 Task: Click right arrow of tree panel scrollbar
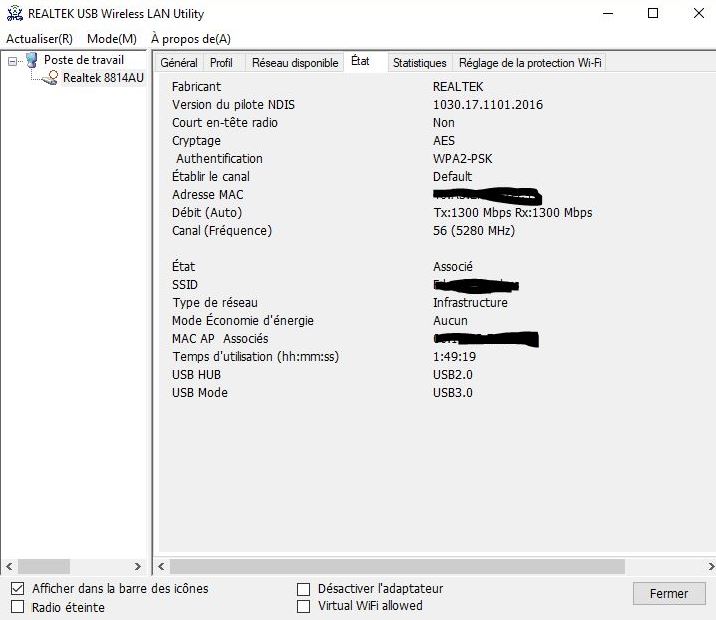tap(137, 567)
